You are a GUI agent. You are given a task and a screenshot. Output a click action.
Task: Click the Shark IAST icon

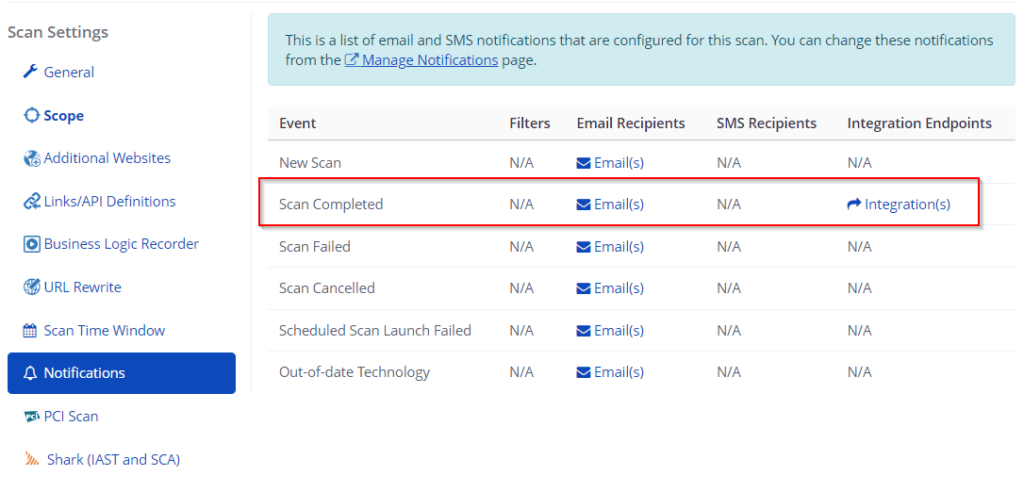[33, 459]
